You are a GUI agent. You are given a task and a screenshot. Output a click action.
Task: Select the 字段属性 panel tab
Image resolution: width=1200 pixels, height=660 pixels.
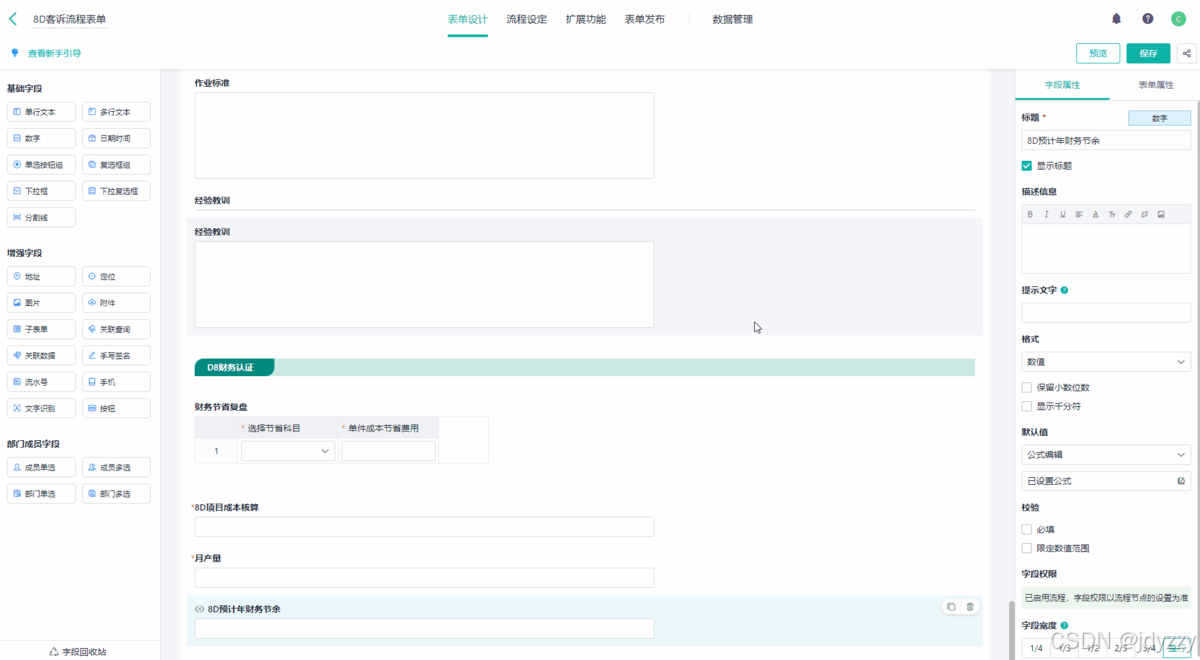click(x=1062, y=85)
